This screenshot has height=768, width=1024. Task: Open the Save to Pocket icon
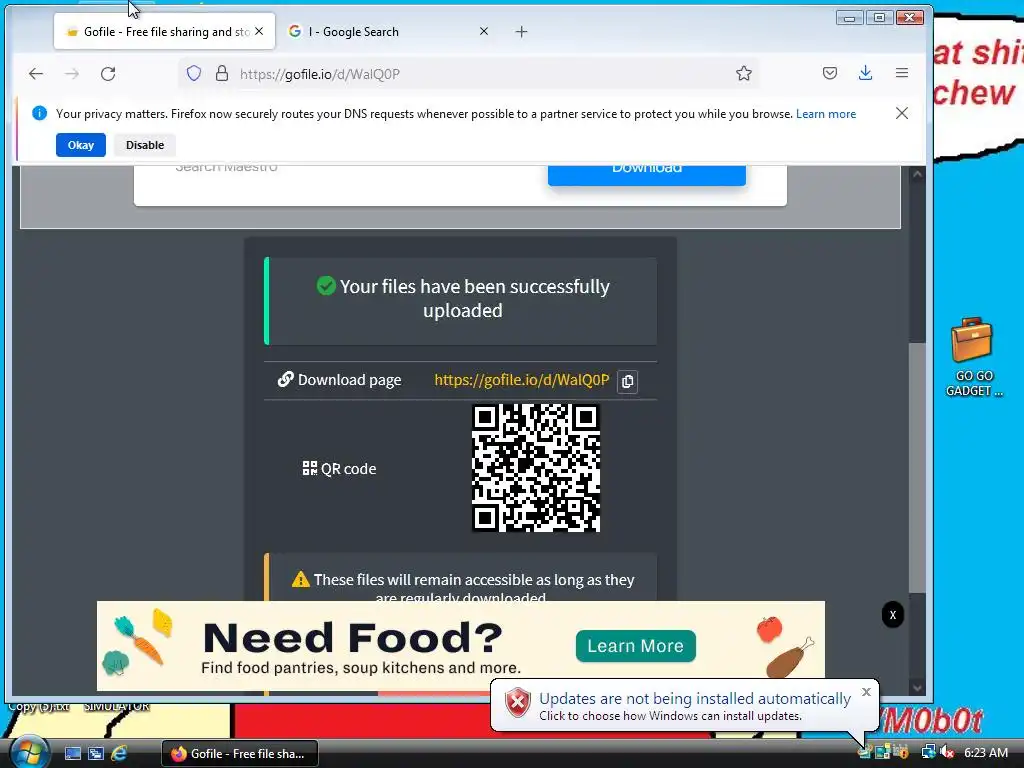click(x=830, y=73)
